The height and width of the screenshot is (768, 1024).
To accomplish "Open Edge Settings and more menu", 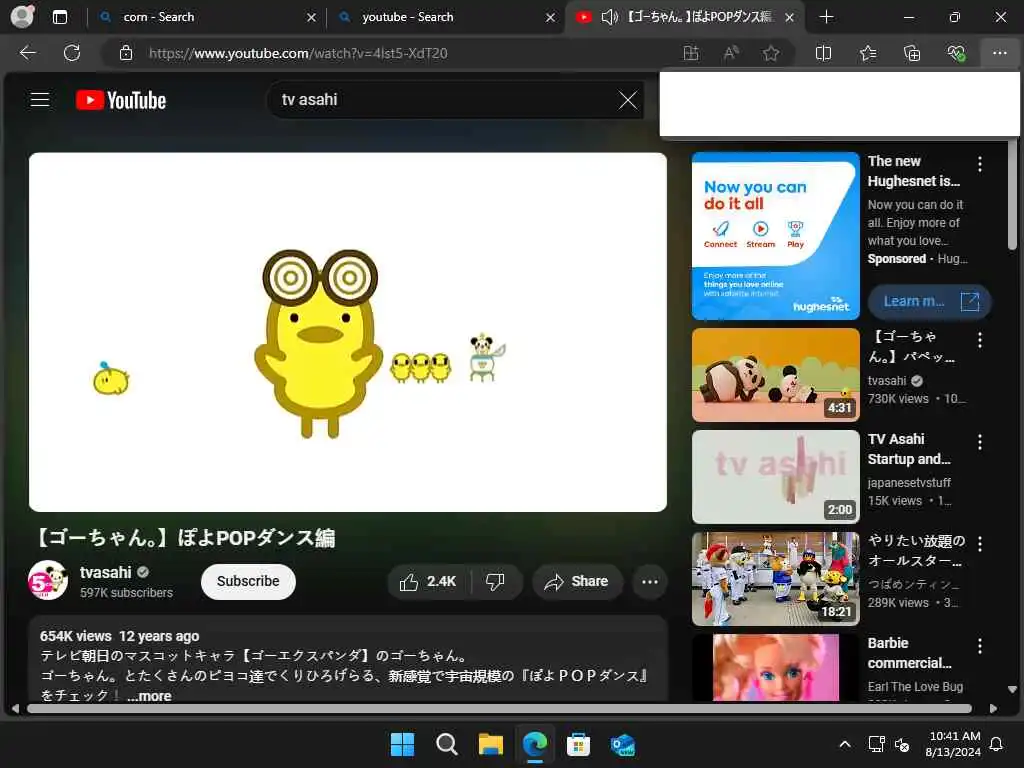I will point(1000,54).
